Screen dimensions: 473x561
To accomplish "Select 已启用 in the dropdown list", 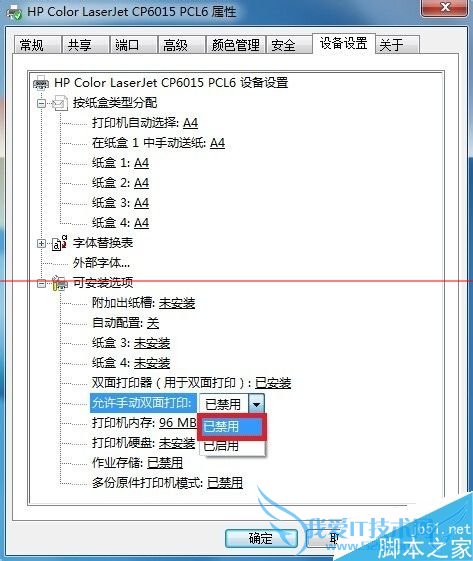I will tap(232, 446).
